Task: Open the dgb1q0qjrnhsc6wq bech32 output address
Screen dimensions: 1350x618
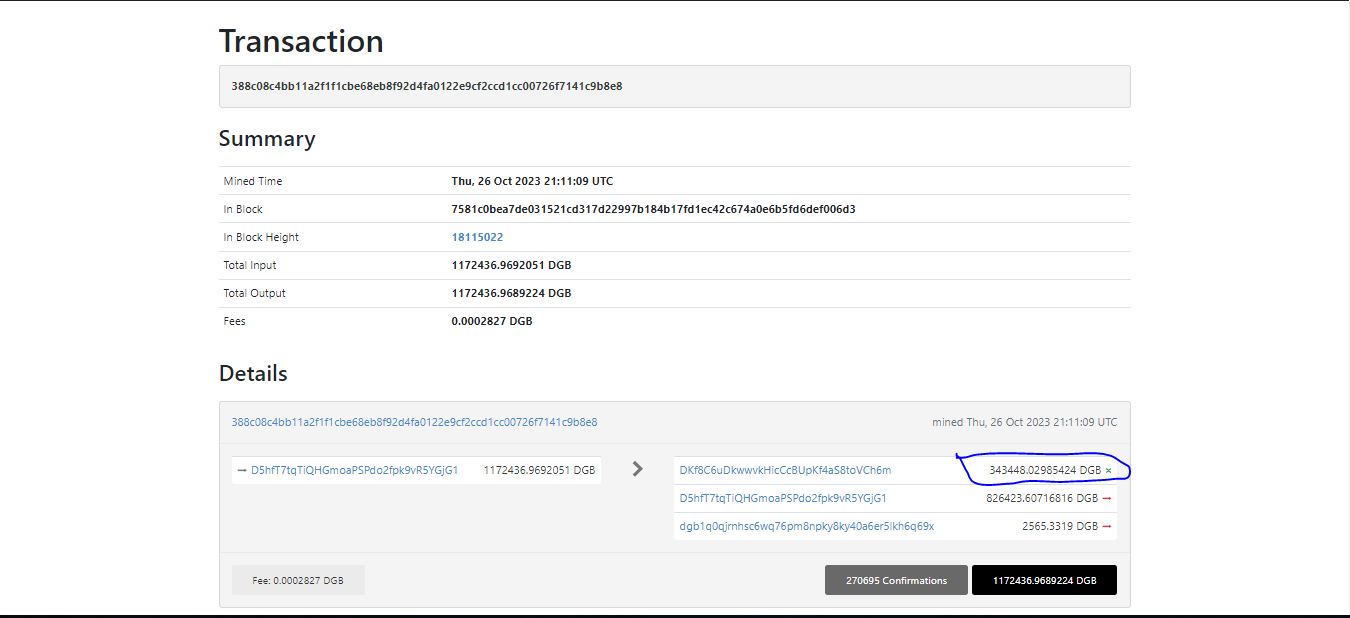Action: click(x=806, y=526)
